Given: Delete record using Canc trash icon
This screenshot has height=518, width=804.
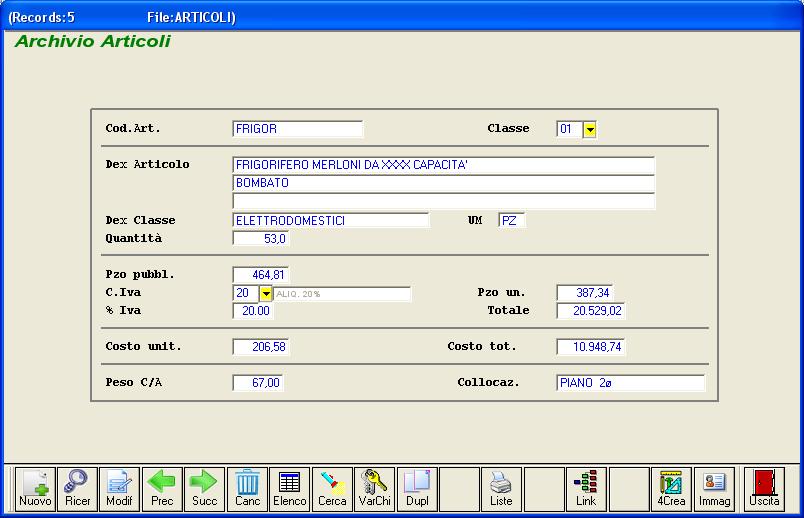Looking at the screenshot, I should [247, 489].
